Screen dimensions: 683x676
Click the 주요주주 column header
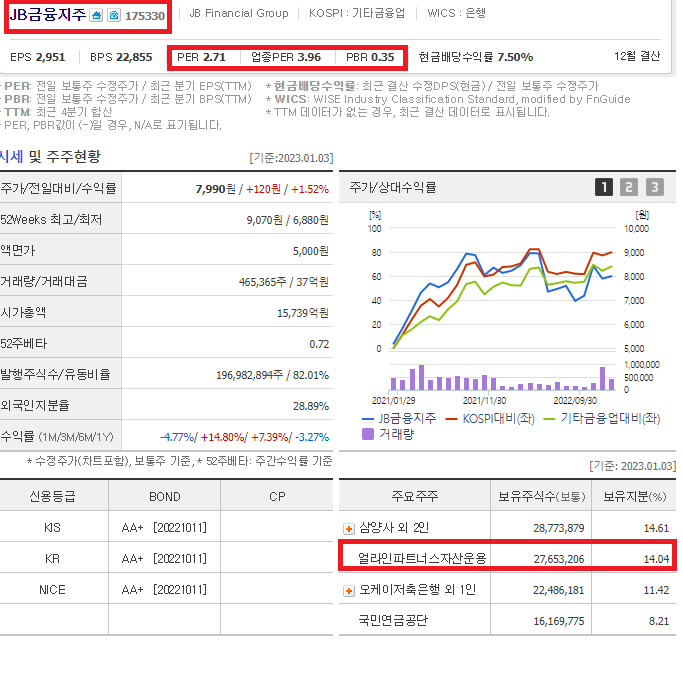click(415, 497)
